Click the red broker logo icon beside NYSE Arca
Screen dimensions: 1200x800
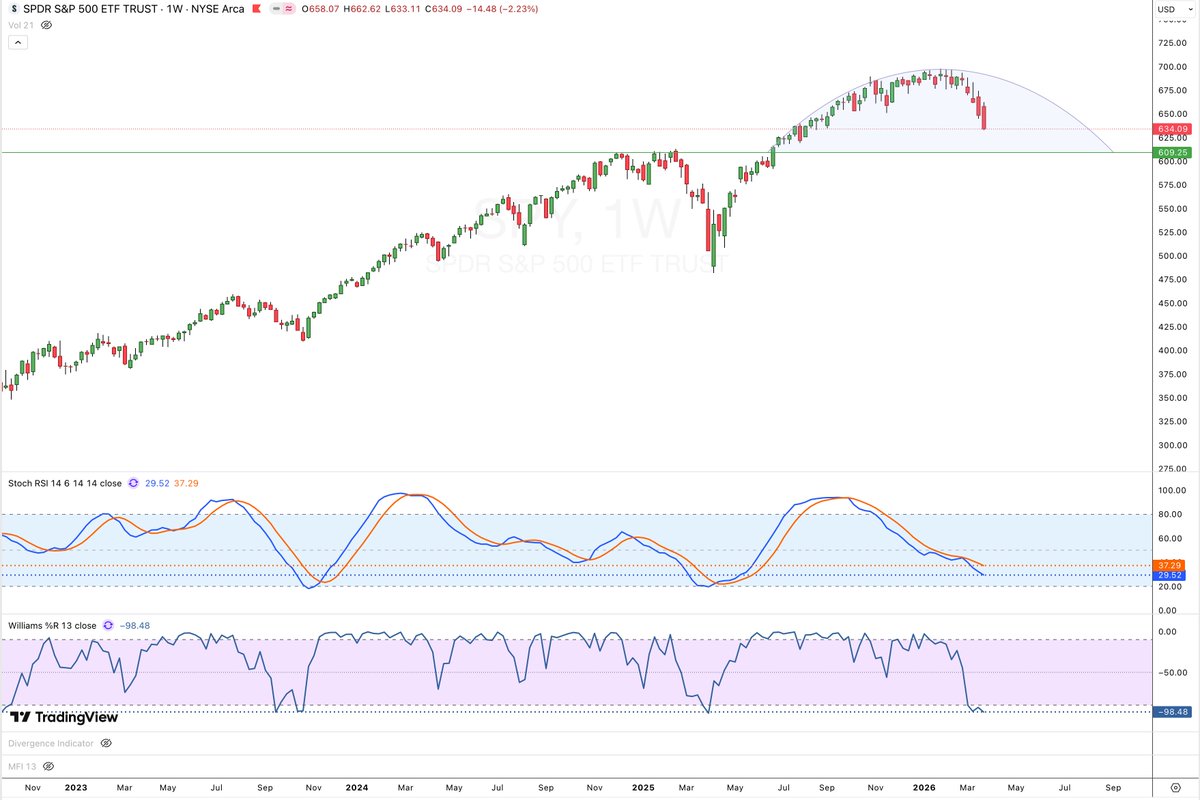(x=257, y=9)
